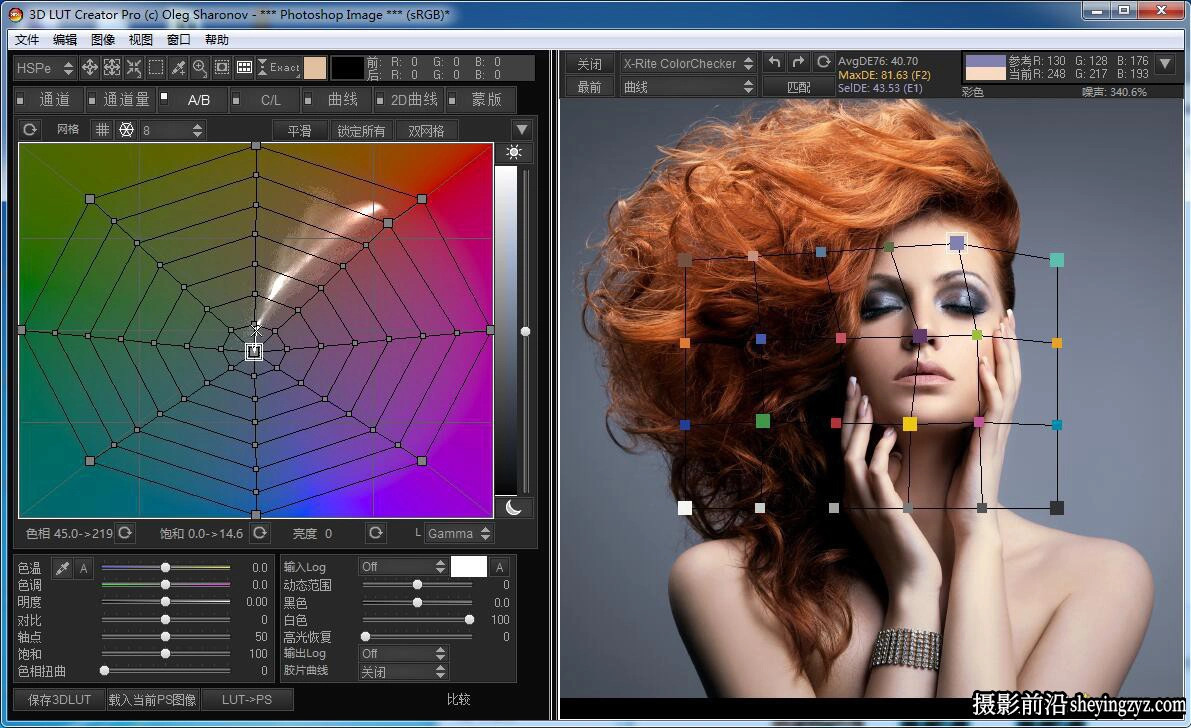Image resolution: width=1191 pixels, height=728 pixels.
Task: Click the white swatch beside 输入Log
Action: [x=469, y=567]
